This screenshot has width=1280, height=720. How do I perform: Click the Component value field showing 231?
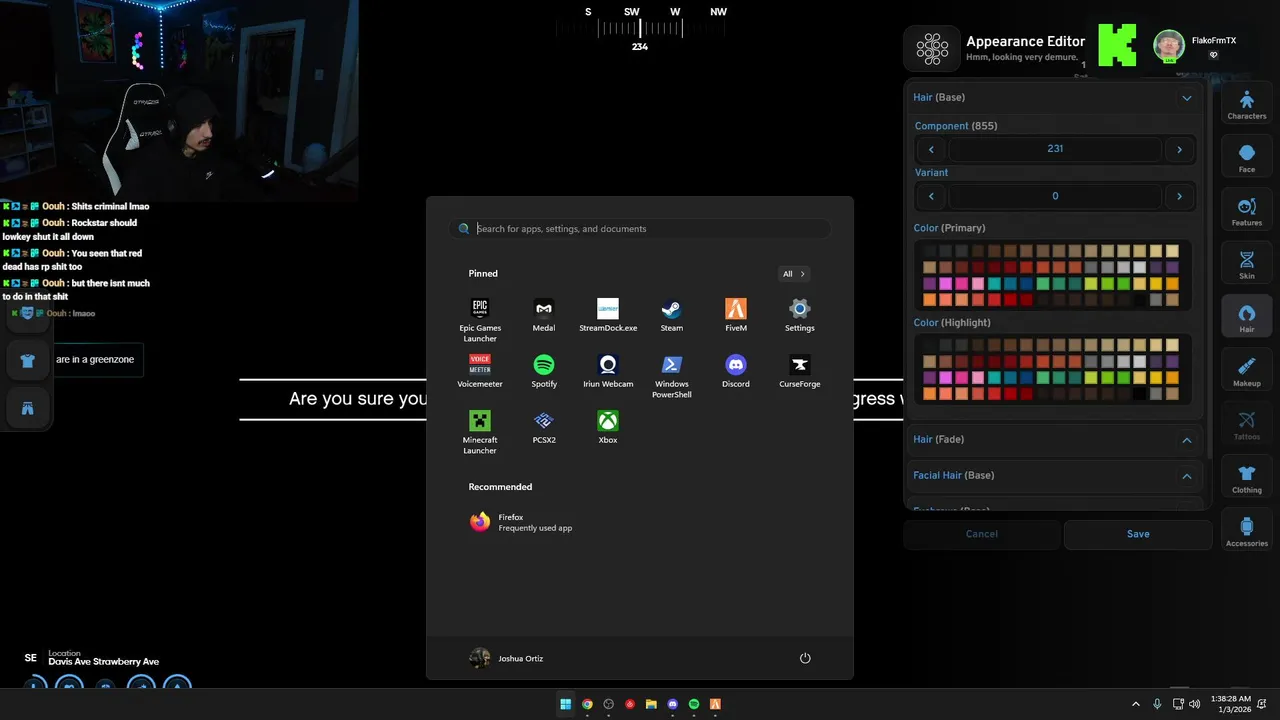coord(1055,149)
